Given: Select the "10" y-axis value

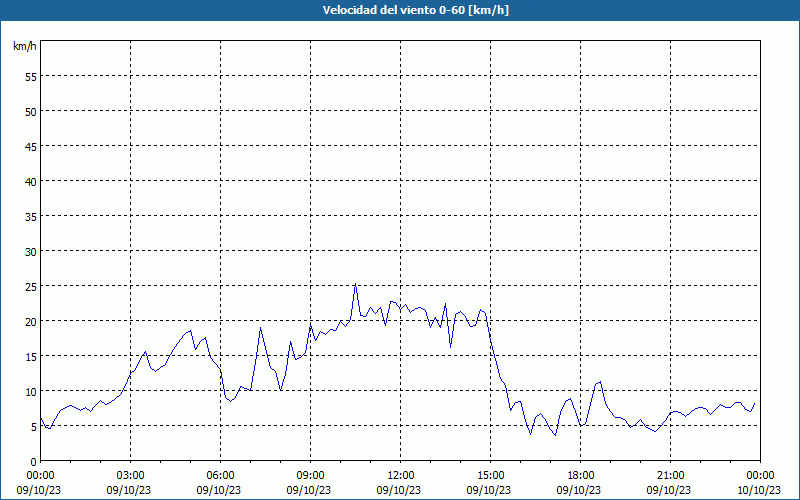Looking at the screenshot, I should [x=31, y=392].
